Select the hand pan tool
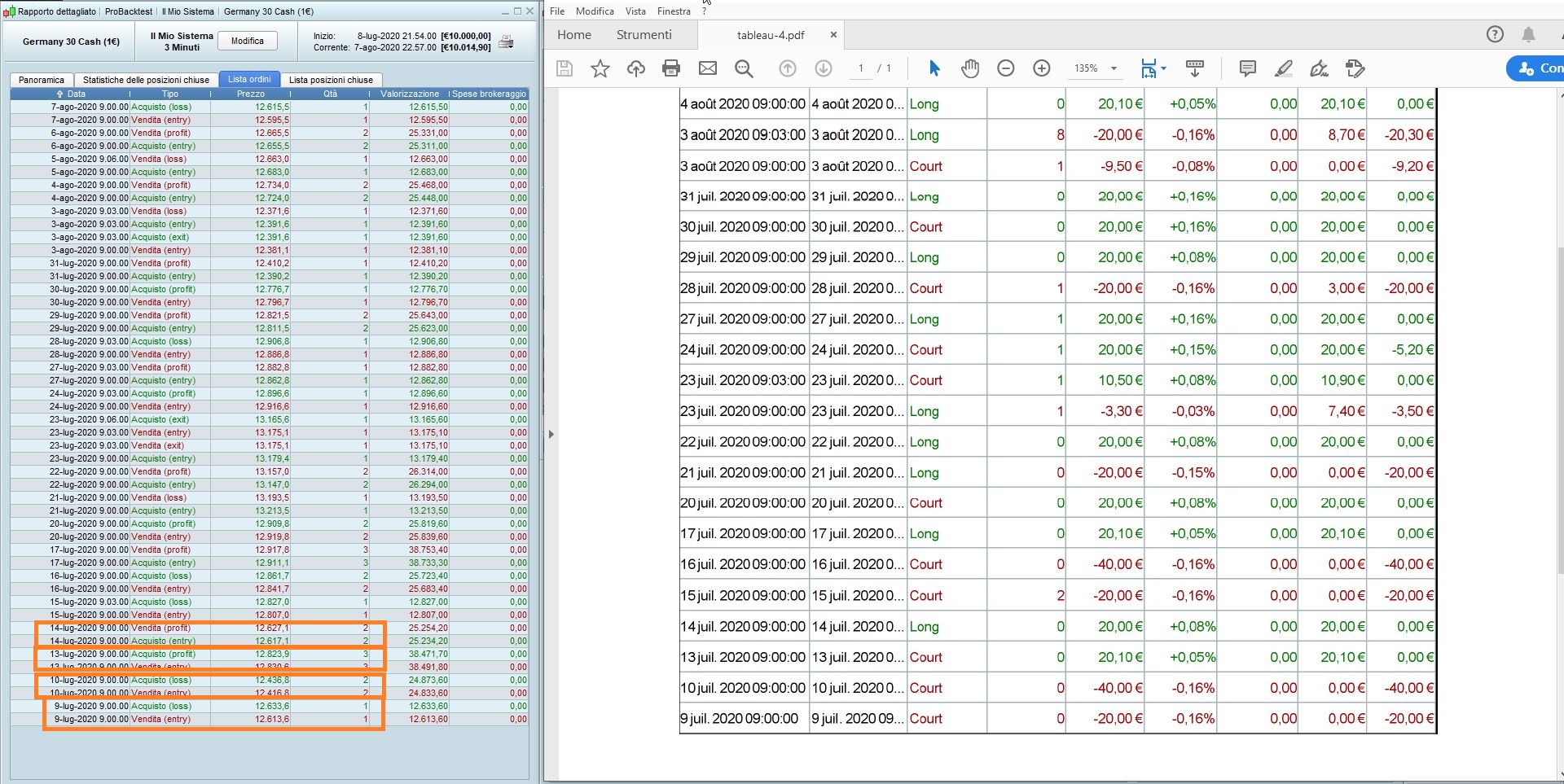Viewport: 1564px width, 784px height. 969,68
